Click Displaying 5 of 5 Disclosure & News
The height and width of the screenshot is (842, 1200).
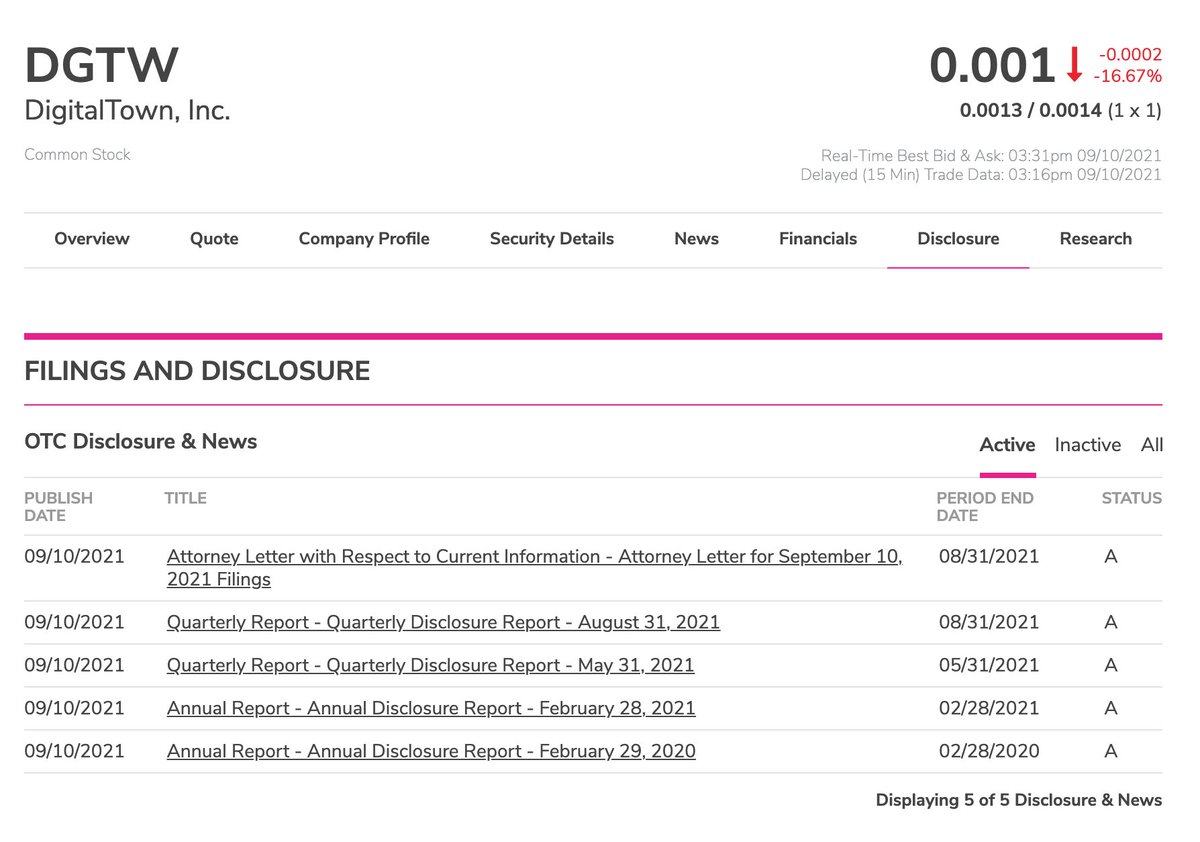coord(1019,800)
